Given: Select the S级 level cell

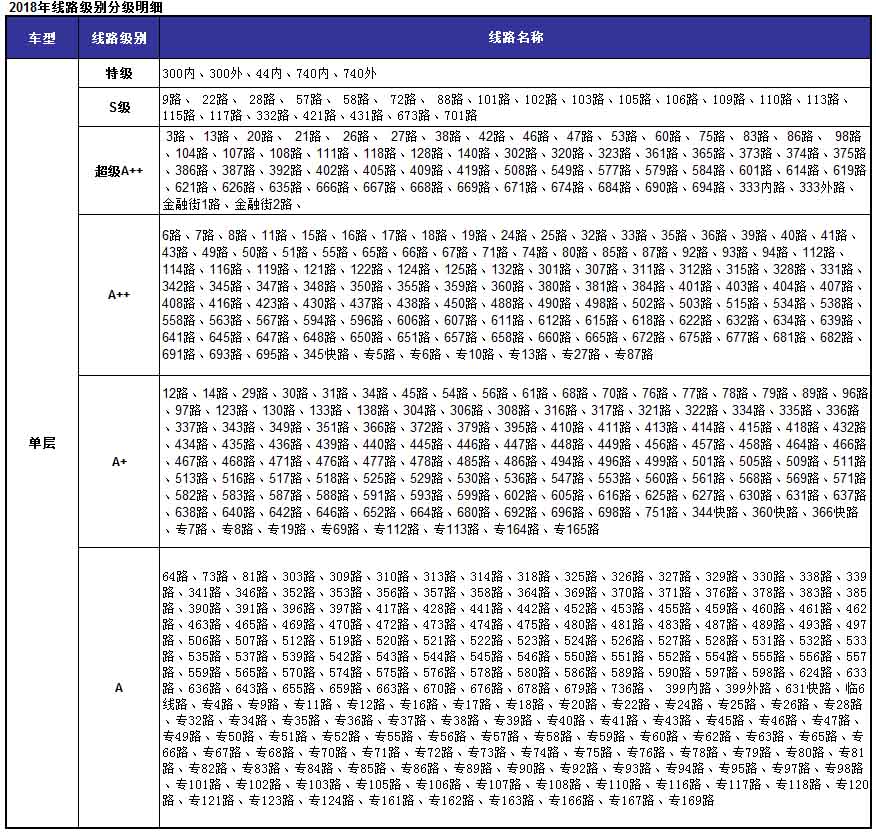Looking at the screenshot, I should click(x=119, y=107).
